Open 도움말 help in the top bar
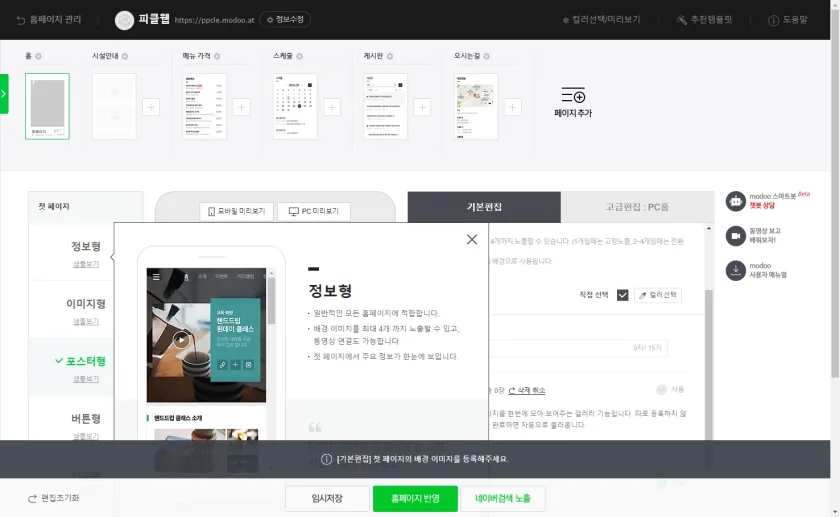Image resolution: width=840 pixels, height=517 pixels. tap(788, 20)
